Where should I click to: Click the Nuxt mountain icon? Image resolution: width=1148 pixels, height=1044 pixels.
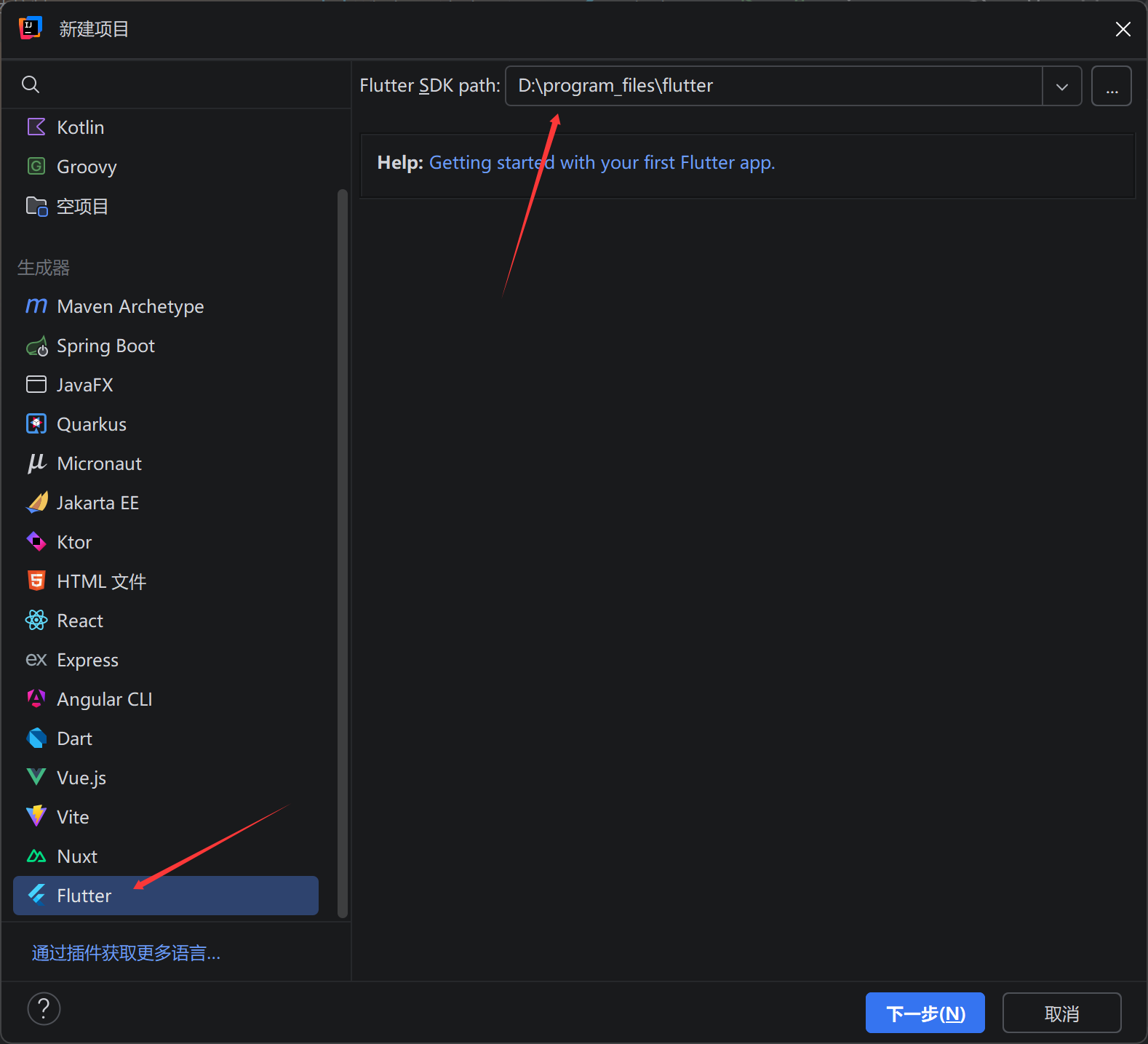(x=36, y=856)
